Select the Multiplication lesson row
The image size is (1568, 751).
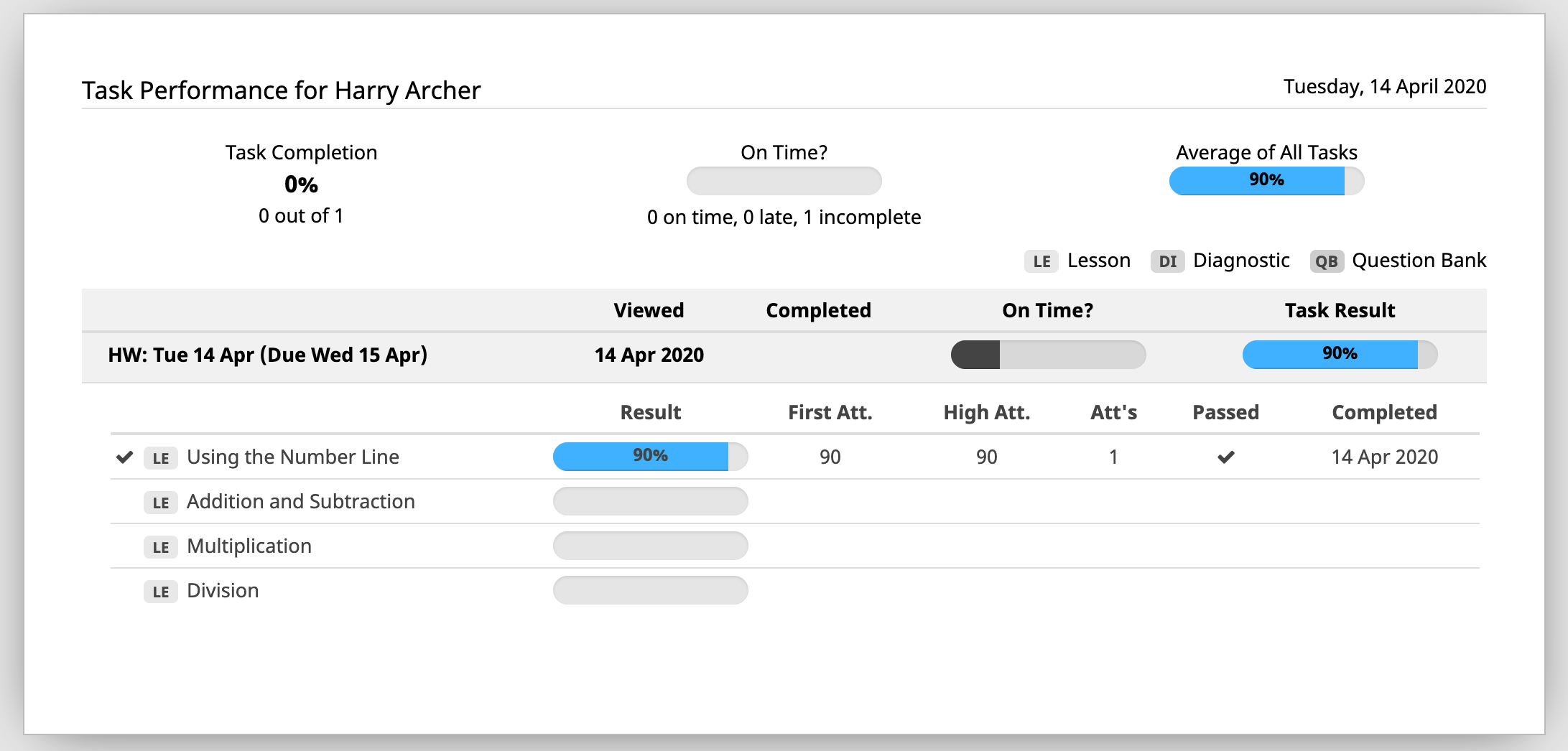[x=249, y=546]
